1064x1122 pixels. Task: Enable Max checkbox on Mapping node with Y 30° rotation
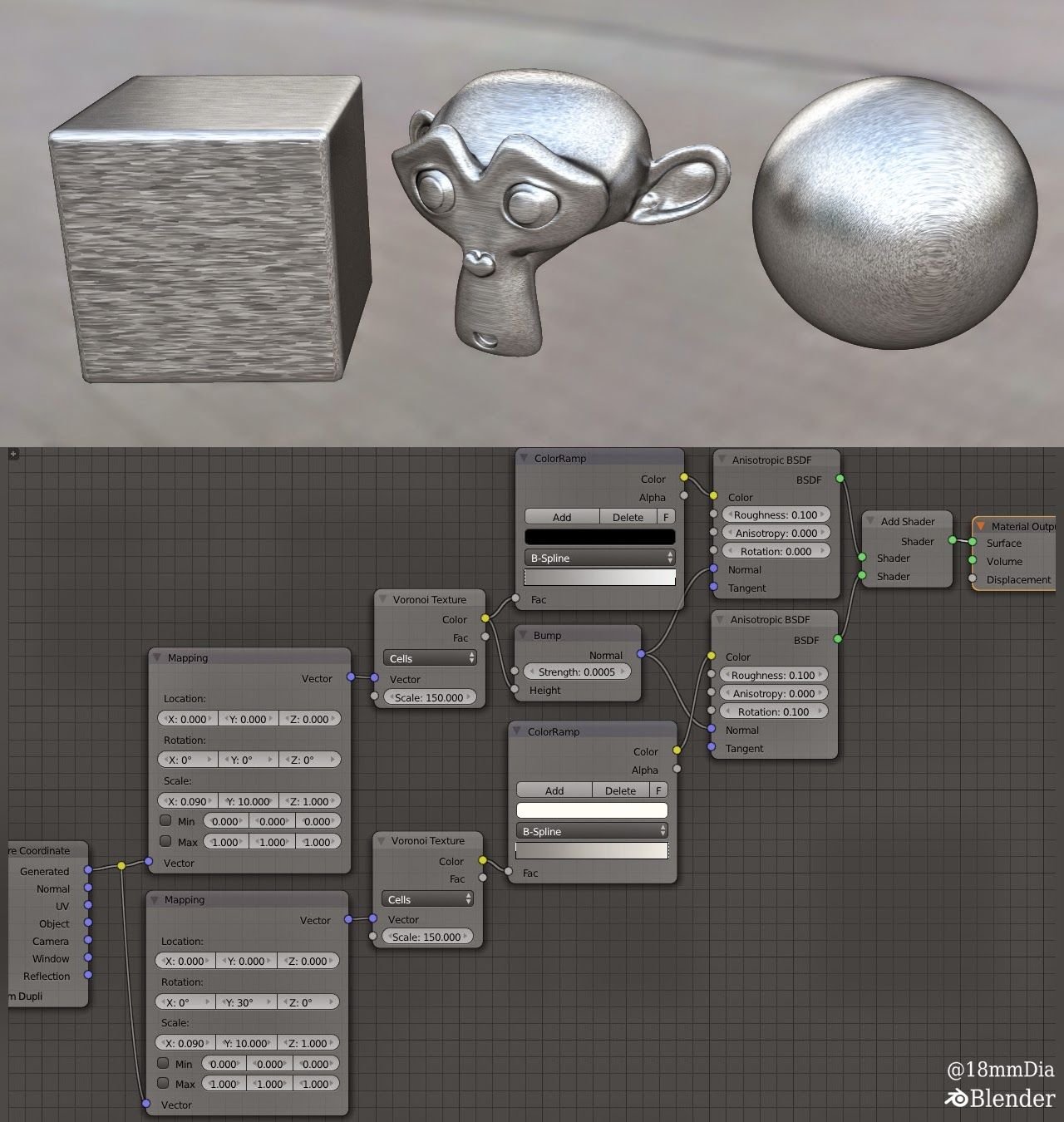(163, 1083)
